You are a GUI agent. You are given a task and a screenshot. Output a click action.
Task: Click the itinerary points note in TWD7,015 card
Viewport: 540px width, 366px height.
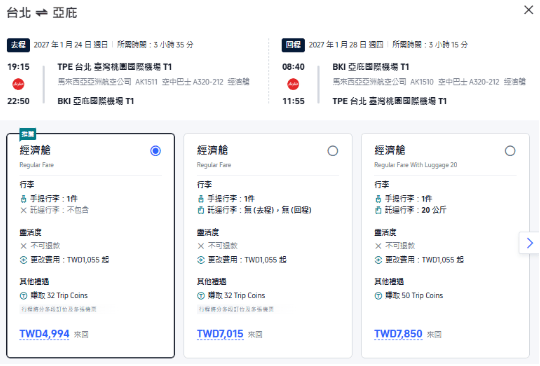[x=236, y=309]
